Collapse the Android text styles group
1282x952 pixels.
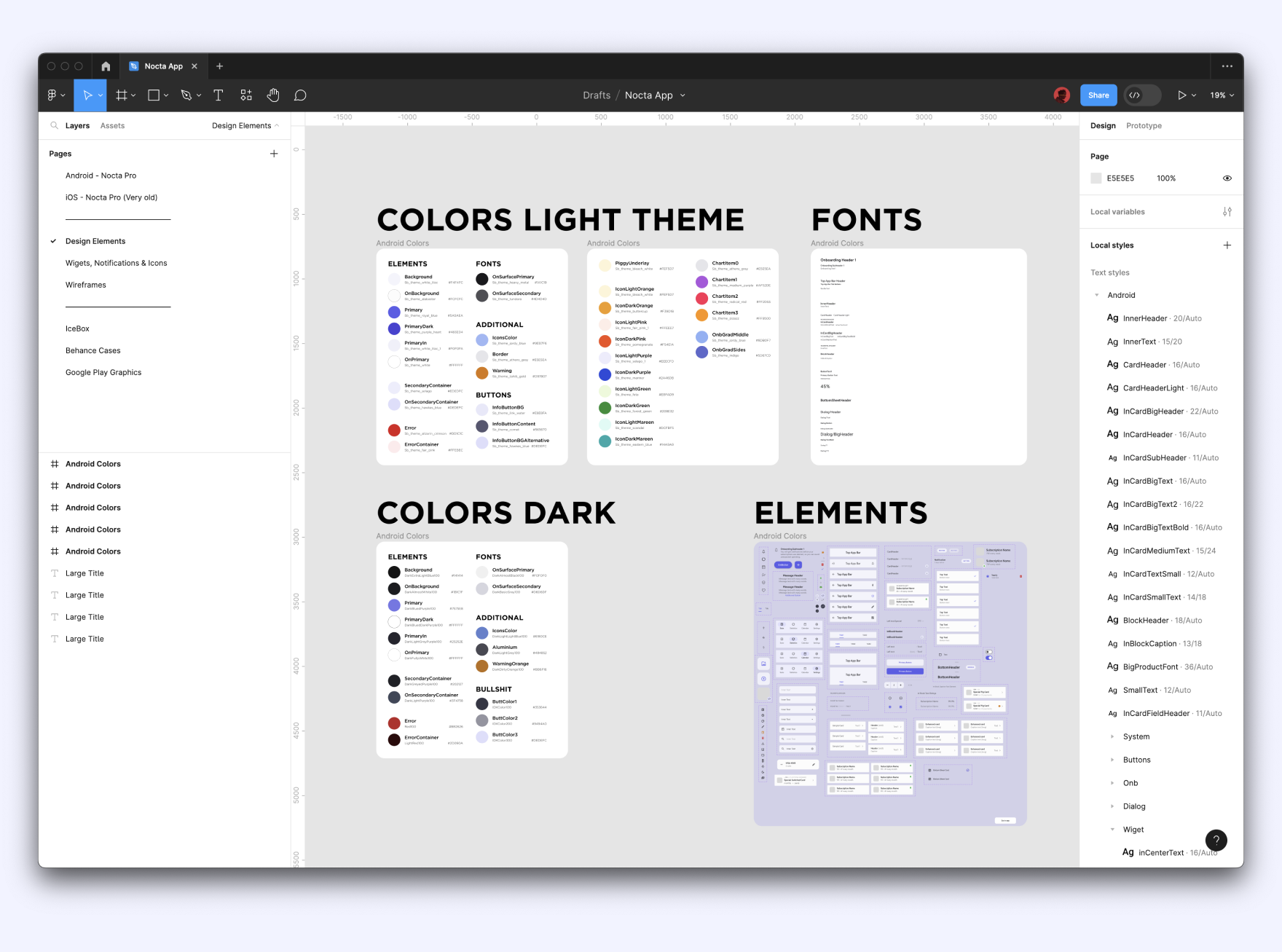[1097, 295]
